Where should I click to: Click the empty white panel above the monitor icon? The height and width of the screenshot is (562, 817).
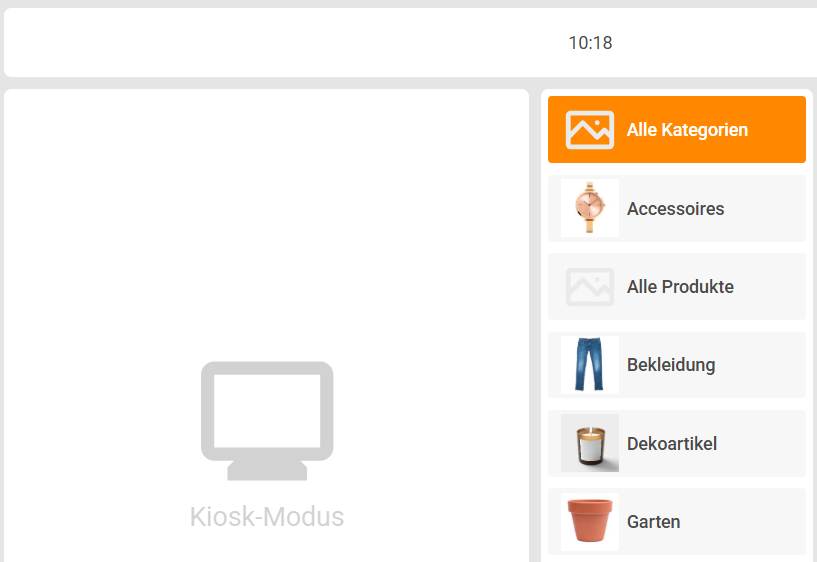point(267,219)
